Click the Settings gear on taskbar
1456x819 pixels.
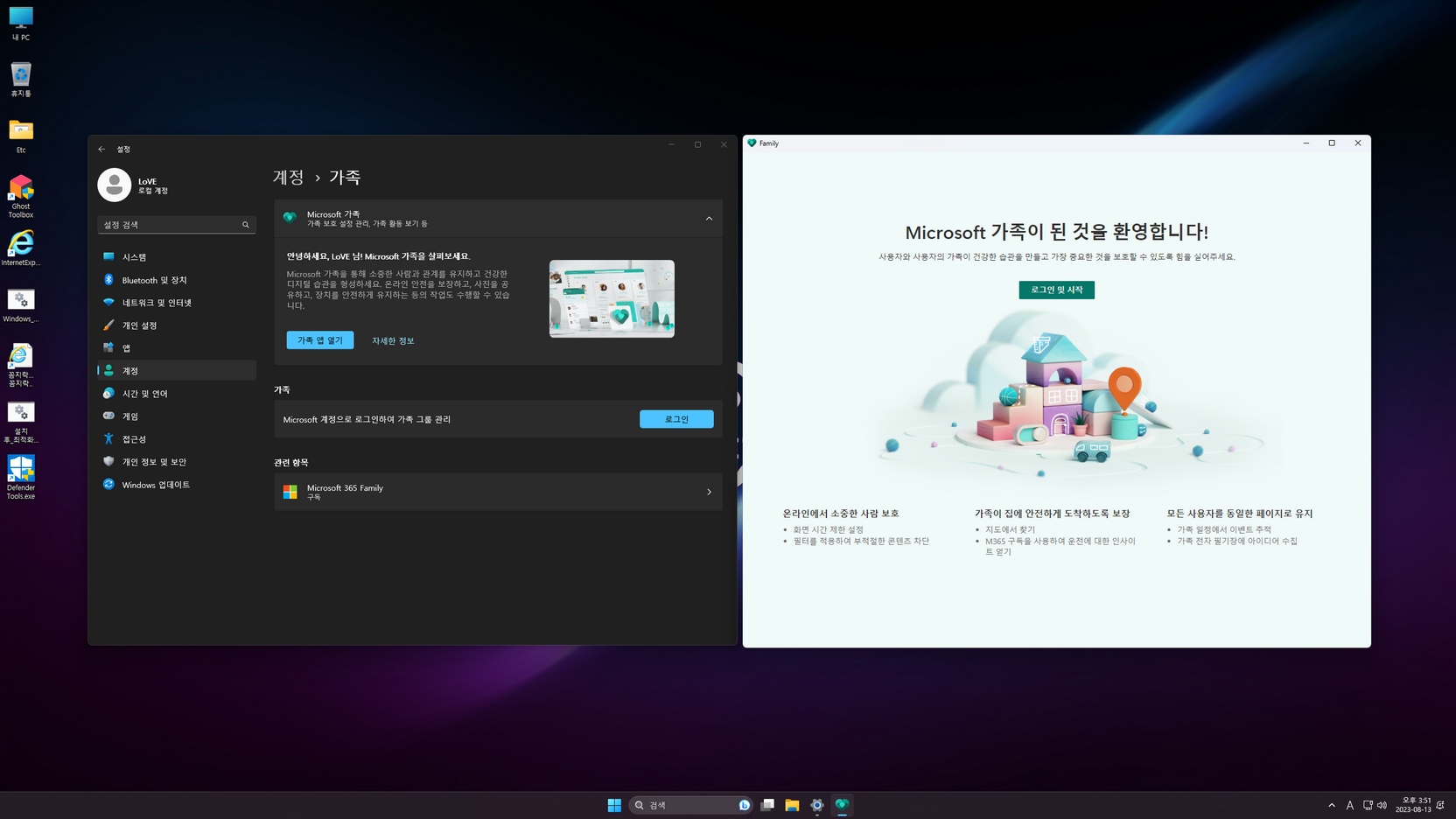pos(817,805)
